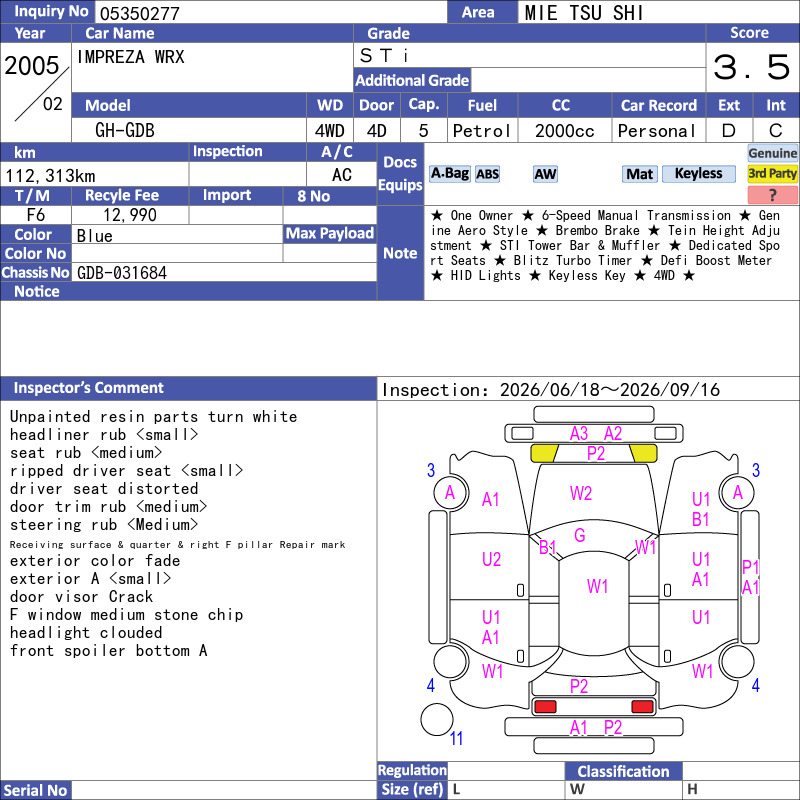
Task: Click the G mark on the car roof diagram
Action: 580,535
